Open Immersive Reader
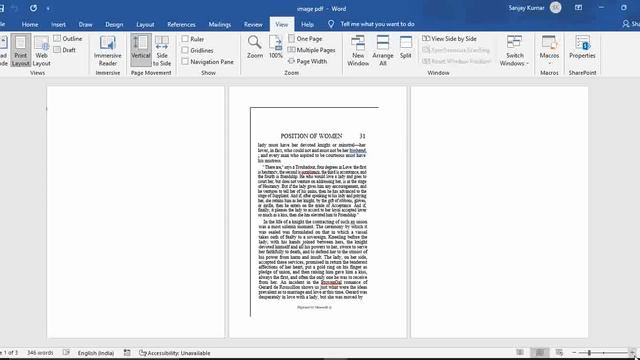Image resolution: width=640 pixels, height=360 pixels. pos(108,51)
